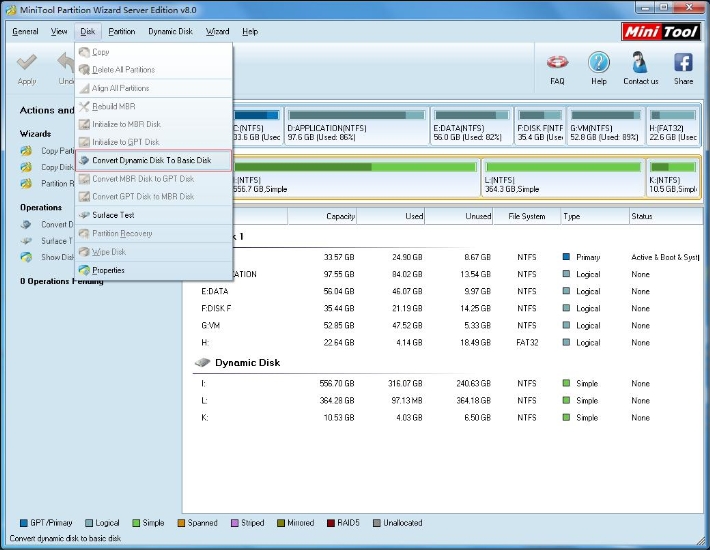Click the Properties icon in the Disk menu
This screenshot has height=550, width=710.
pos(84,270)
